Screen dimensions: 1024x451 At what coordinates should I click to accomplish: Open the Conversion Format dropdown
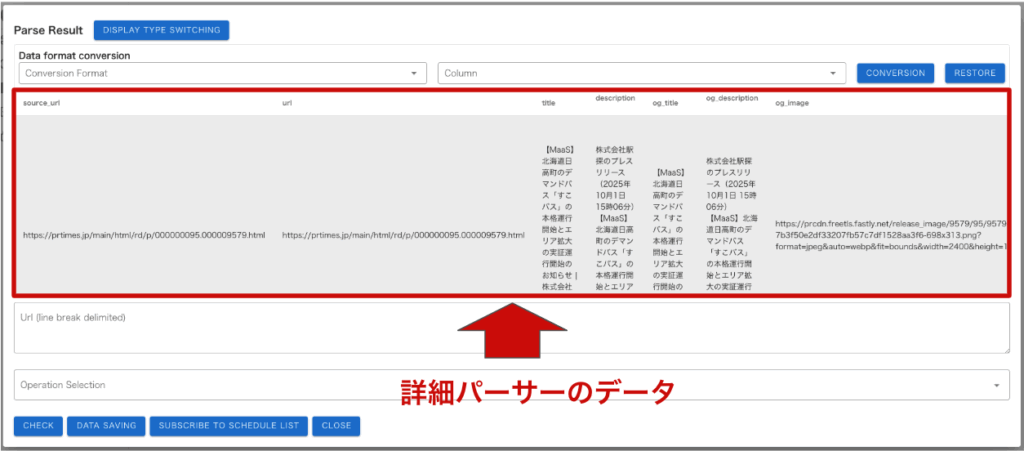click(222, 73)
